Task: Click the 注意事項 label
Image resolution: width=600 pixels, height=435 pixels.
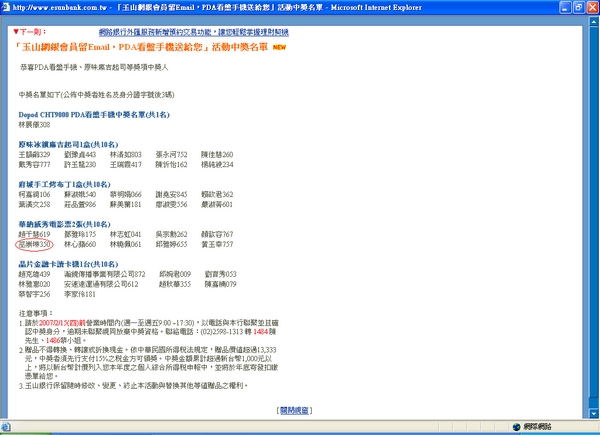Action: coord(36,313)
